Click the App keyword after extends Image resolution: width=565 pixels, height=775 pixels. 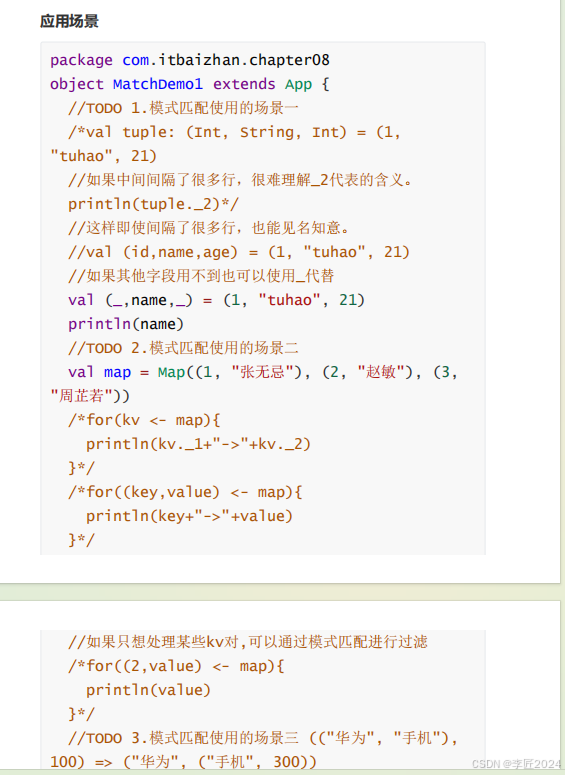click(x=298, y=84)
